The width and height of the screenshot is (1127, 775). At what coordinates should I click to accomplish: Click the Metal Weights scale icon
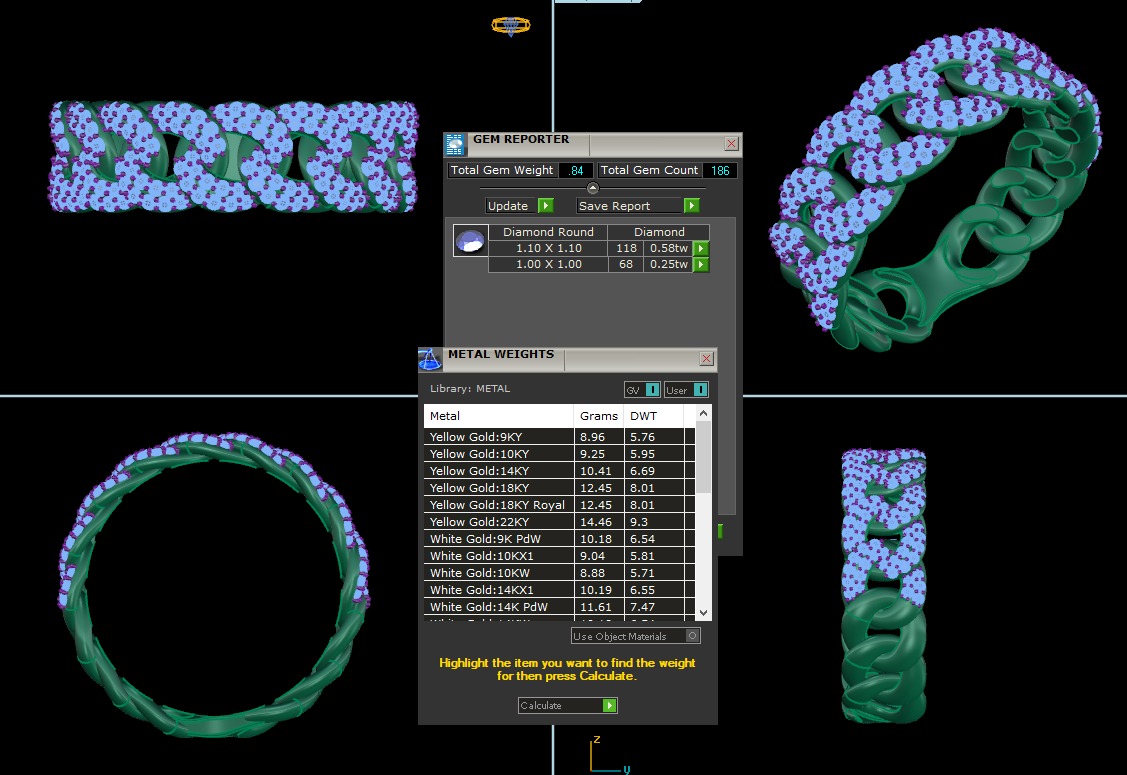[x=430, y=360]
